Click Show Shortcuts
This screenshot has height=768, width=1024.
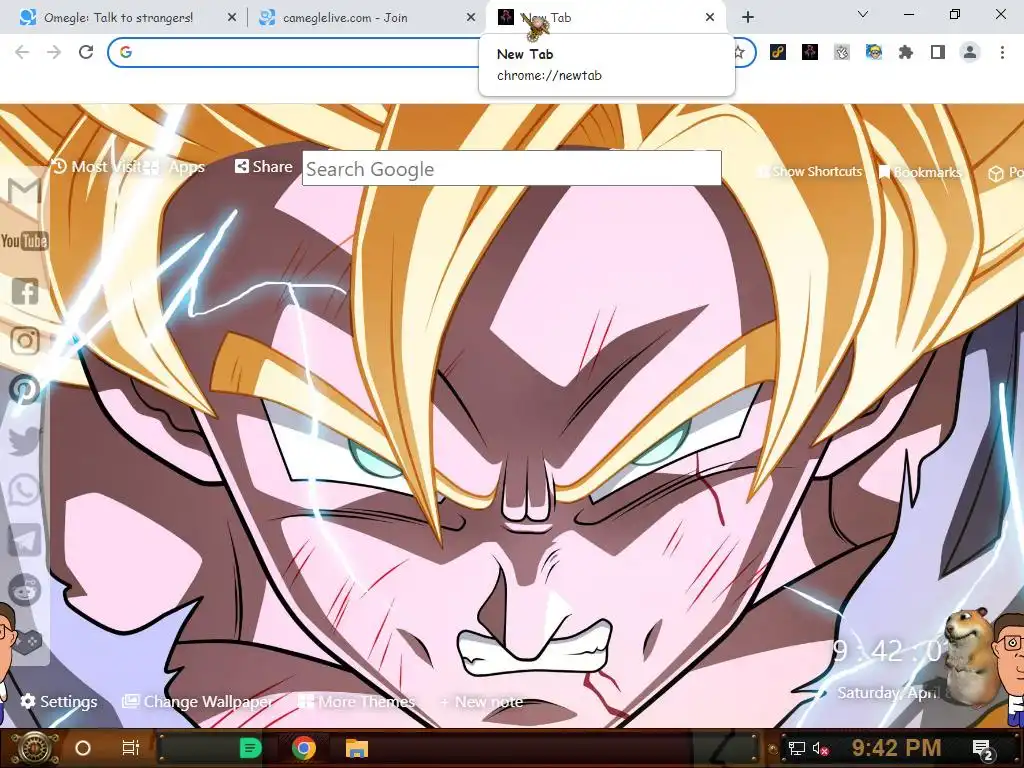point(810,172)
